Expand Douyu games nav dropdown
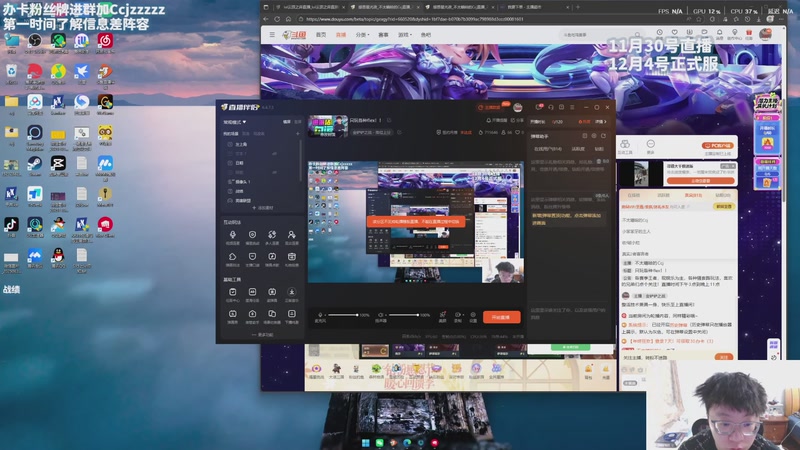The height and width of the screenshot is (450, 800). (x=405, y=35)
